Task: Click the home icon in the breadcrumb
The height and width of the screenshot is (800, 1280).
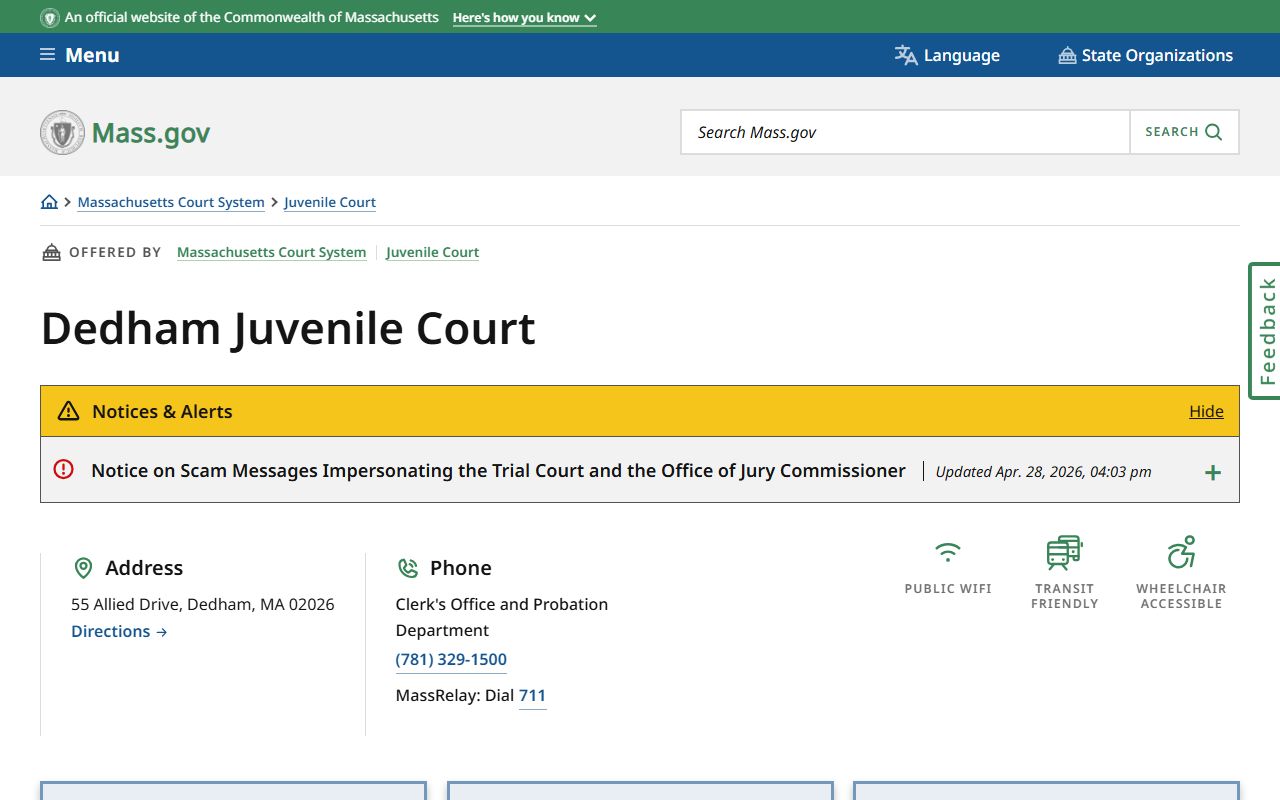Action: tap(49, 202)
